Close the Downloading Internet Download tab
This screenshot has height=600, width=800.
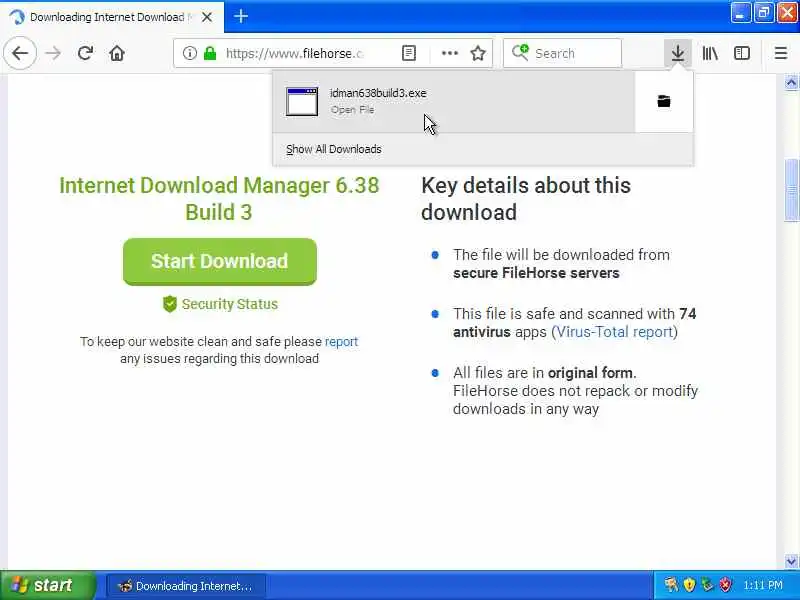pyautogui.click(x=207, y=17)
